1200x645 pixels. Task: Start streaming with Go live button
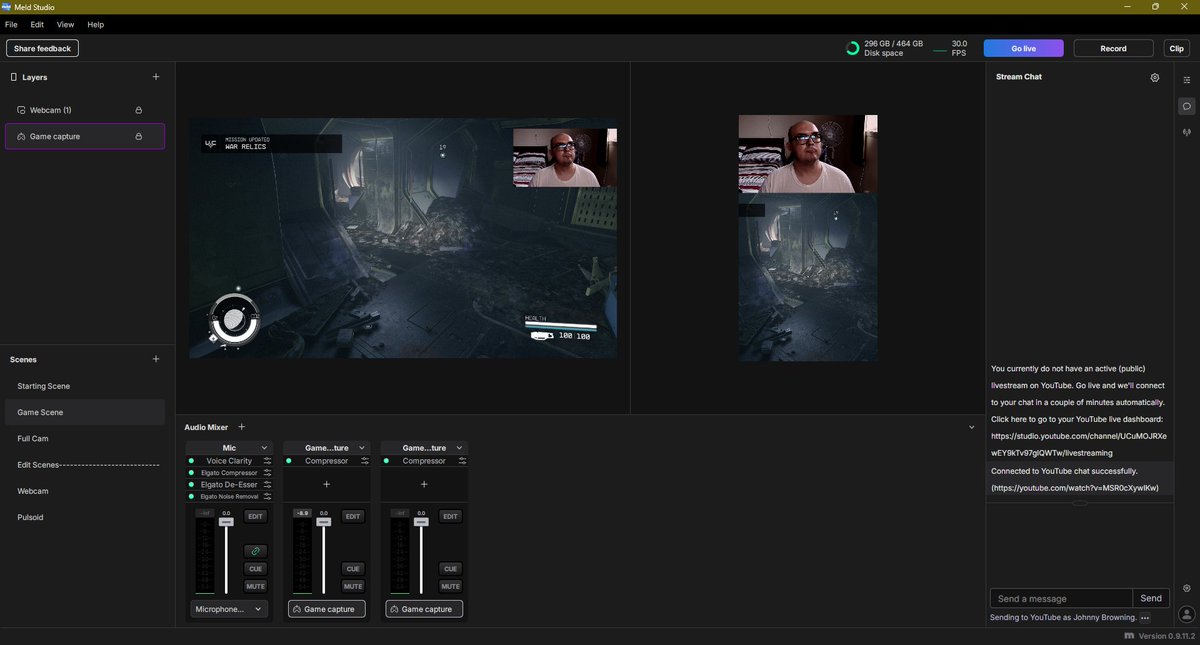tap(1023, 48)
